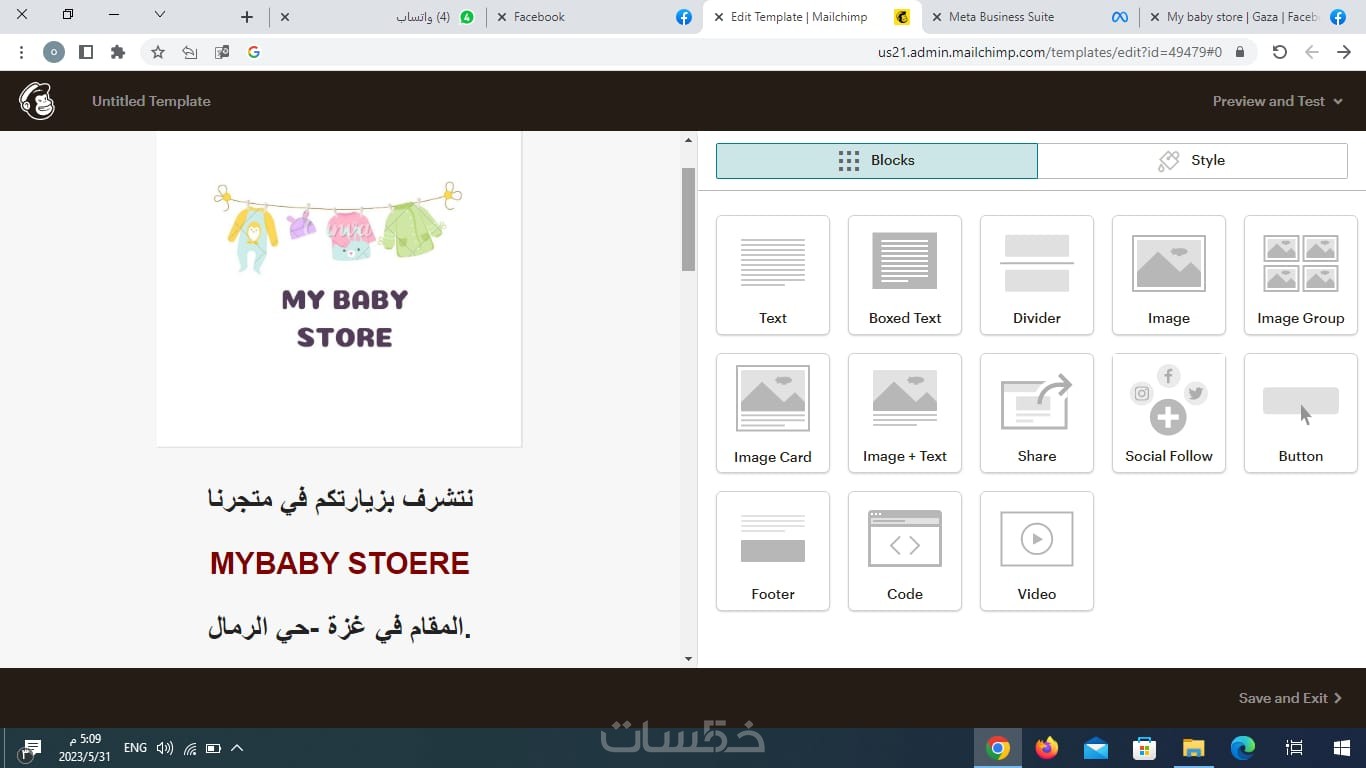Screen dimensions: 1366x768
Task: Select the Boxed Text block
Action: click(905, 275)
